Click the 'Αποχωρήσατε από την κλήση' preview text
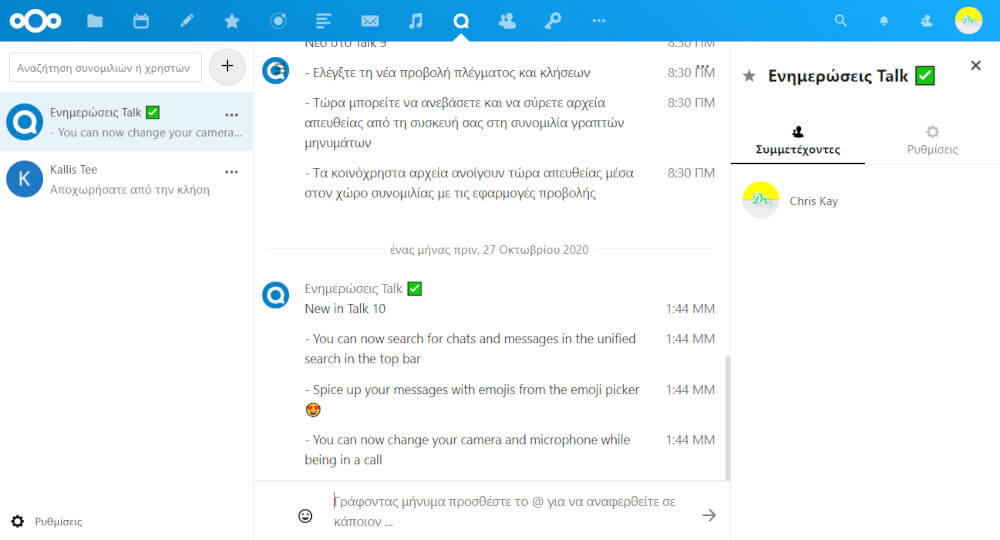The image size is (1000, 540). click(x=129, y=189)
